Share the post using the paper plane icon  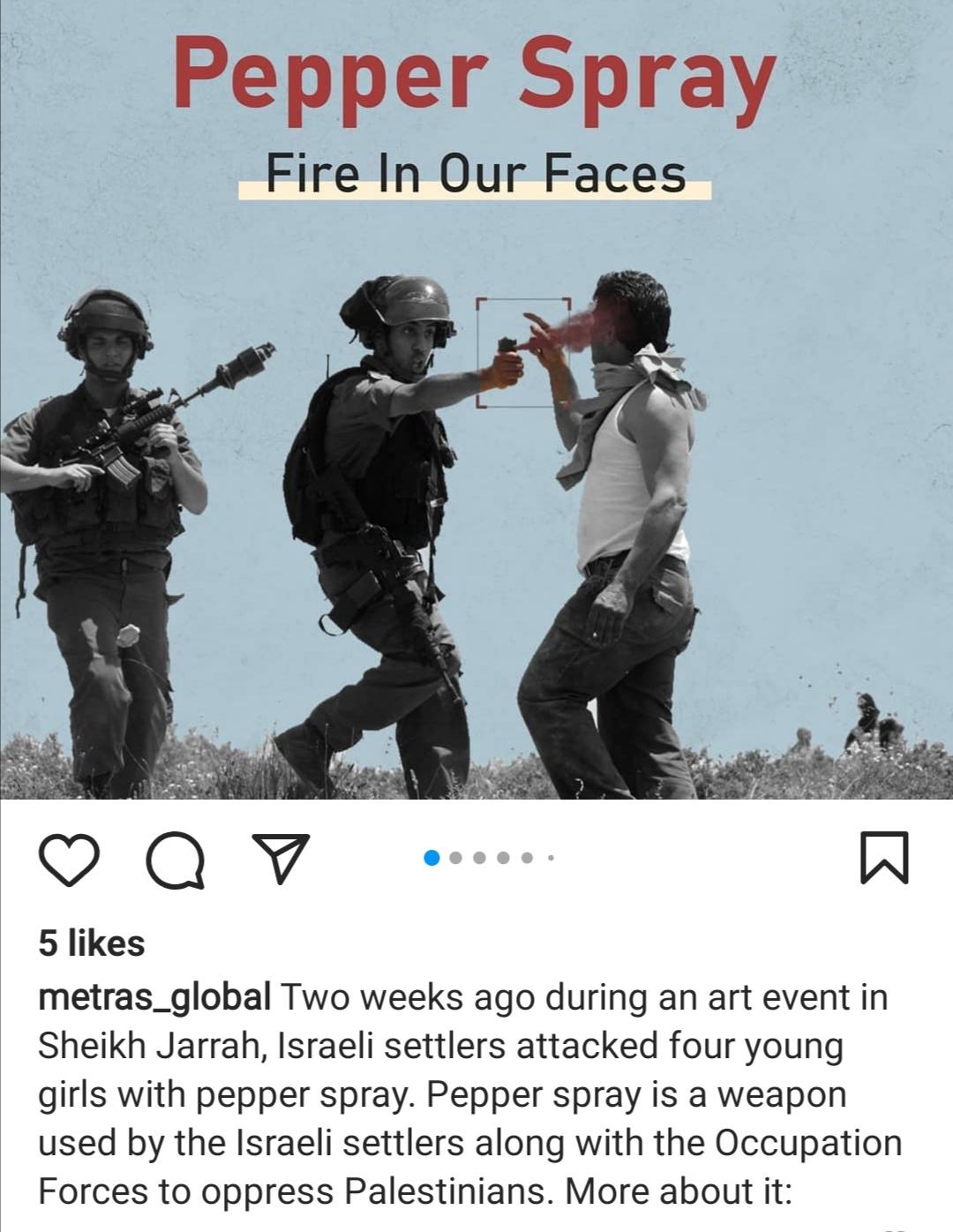click(281, 858)
